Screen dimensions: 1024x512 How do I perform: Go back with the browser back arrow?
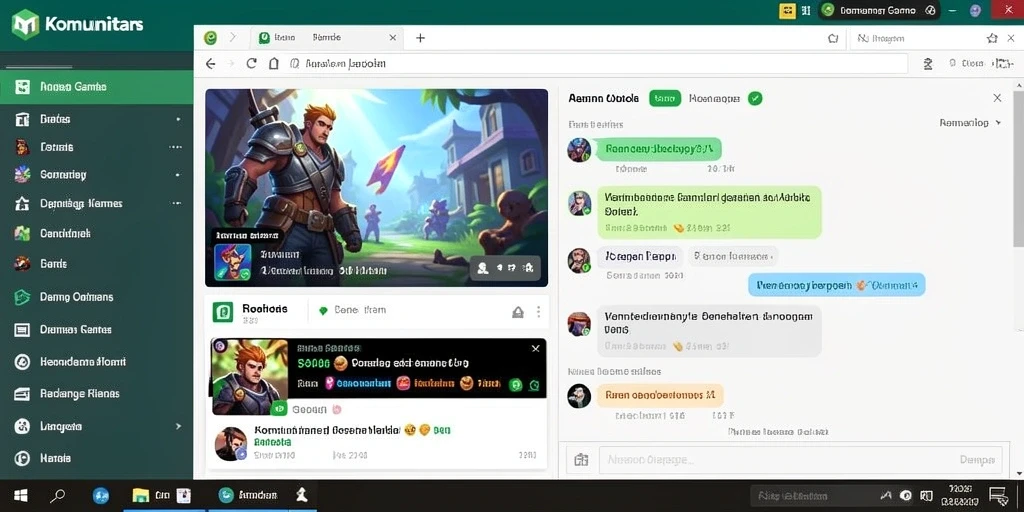(x=210, y=63)
